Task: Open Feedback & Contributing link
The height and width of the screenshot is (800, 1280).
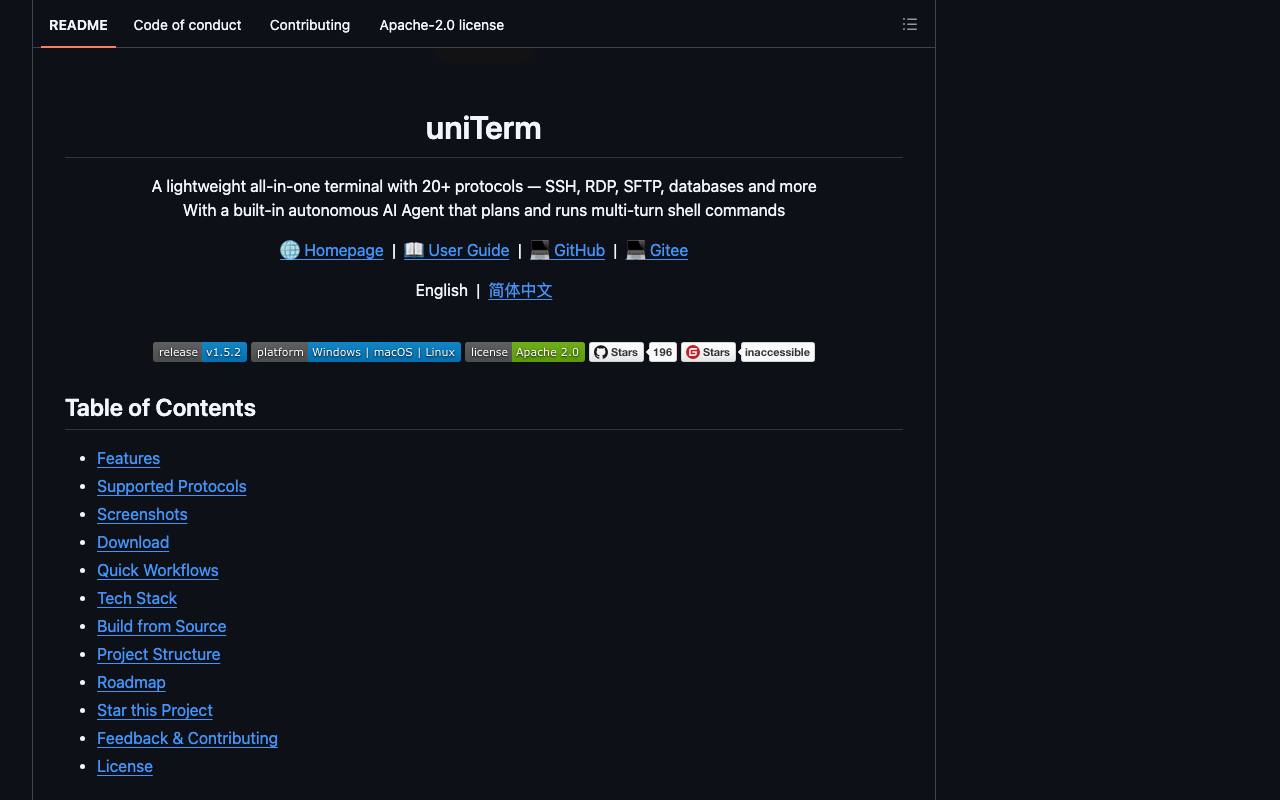Action: (x=187, y=738)
